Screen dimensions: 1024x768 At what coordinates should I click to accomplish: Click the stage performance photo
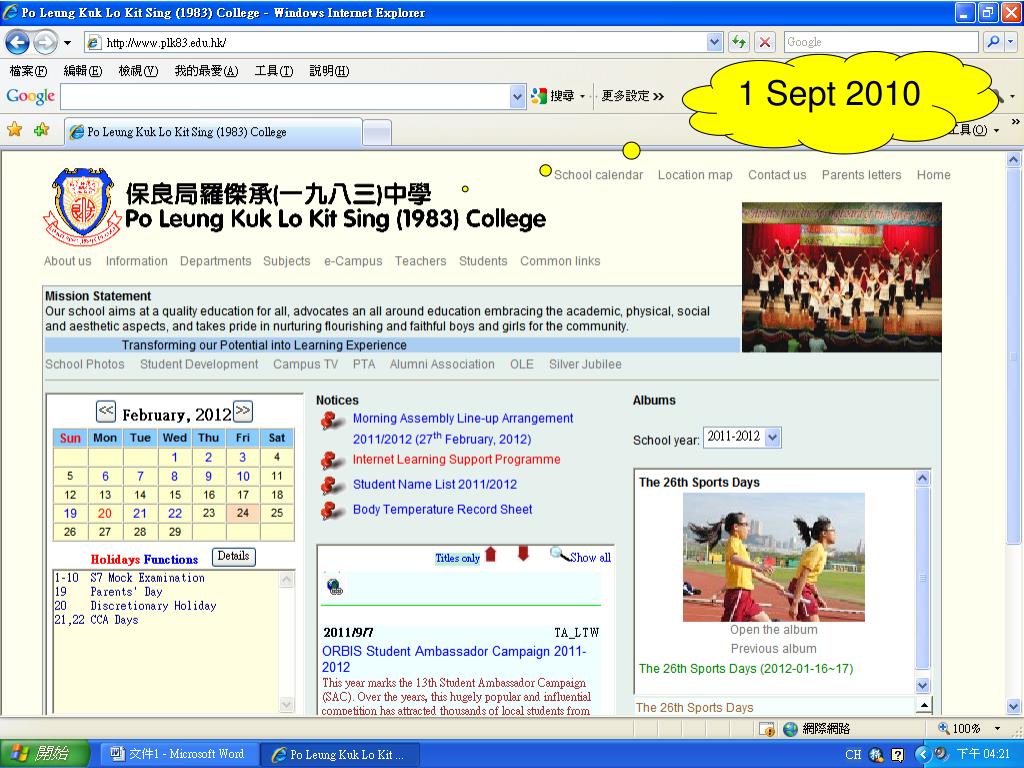[x=842, y=277]
